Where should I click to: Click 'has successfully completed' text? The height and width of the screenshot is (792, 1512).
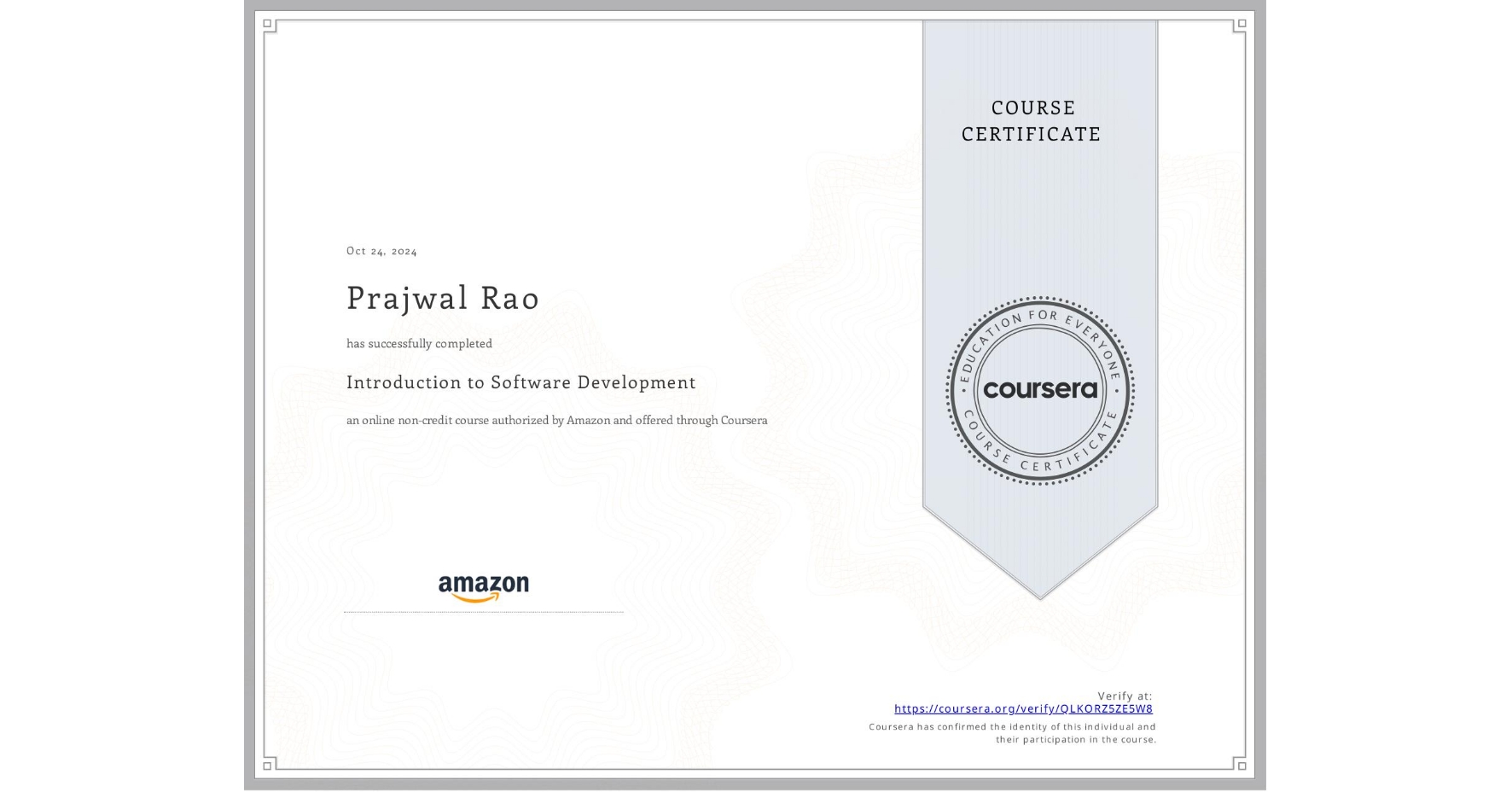(x=419, y=343)
